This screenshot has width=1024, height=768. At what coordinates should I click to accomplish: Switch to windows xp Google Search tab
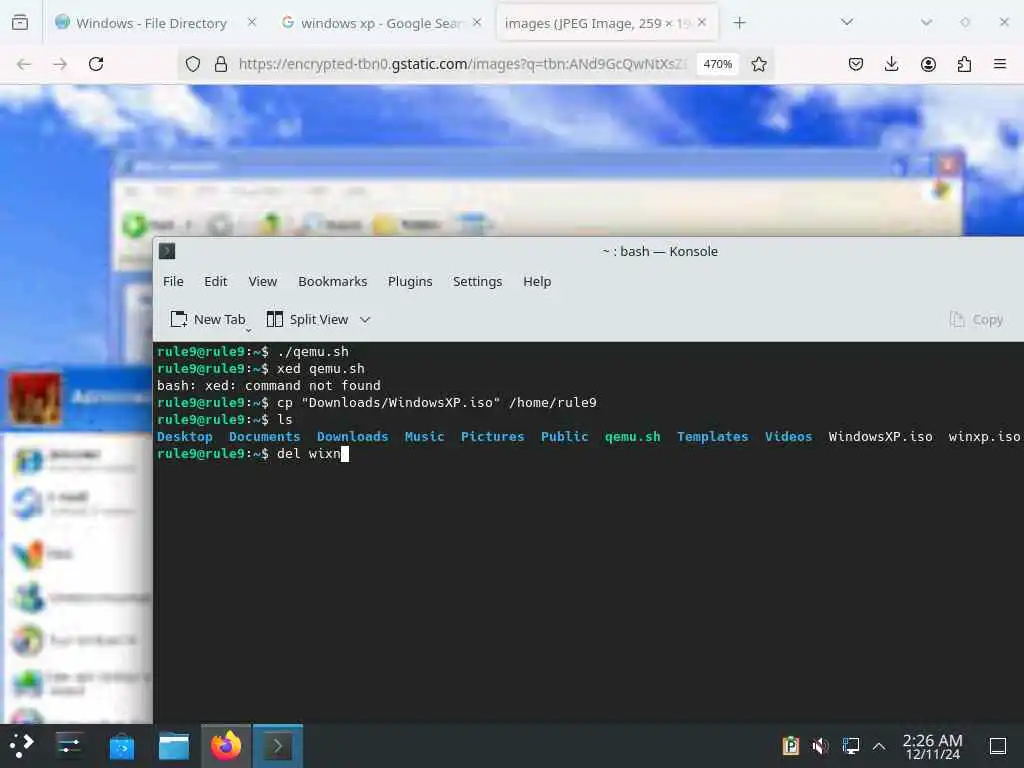click(382, 23)
